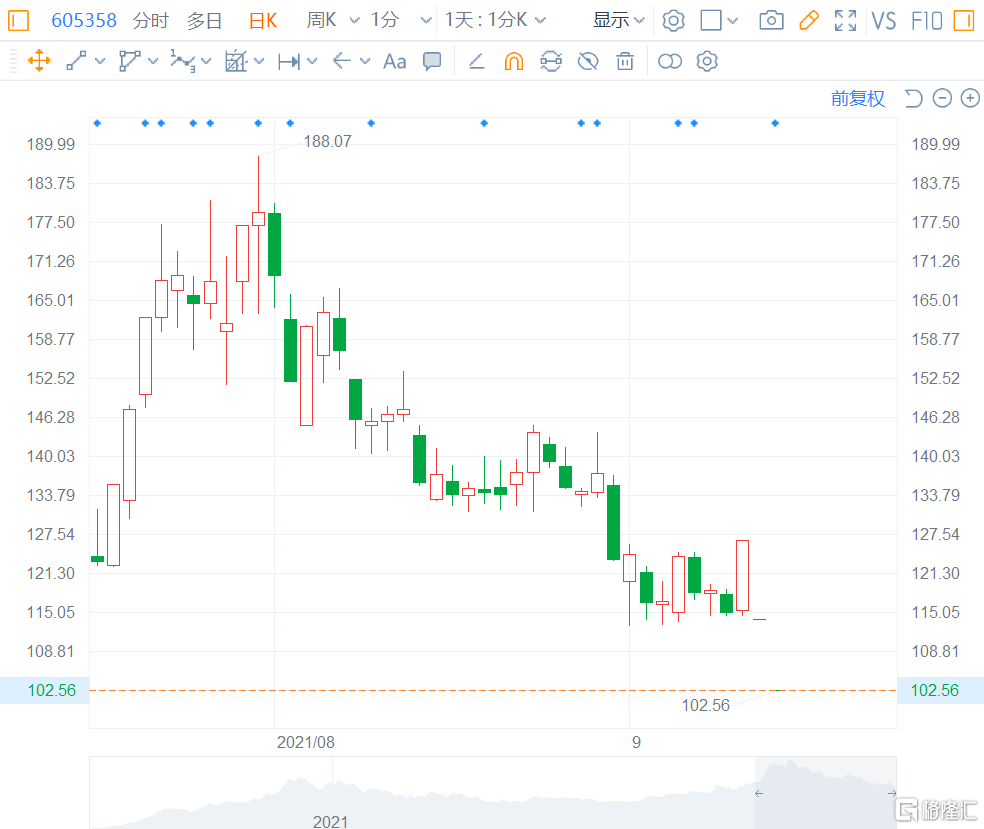Switch to 分时 intraday view

click(x=151, y=21)
